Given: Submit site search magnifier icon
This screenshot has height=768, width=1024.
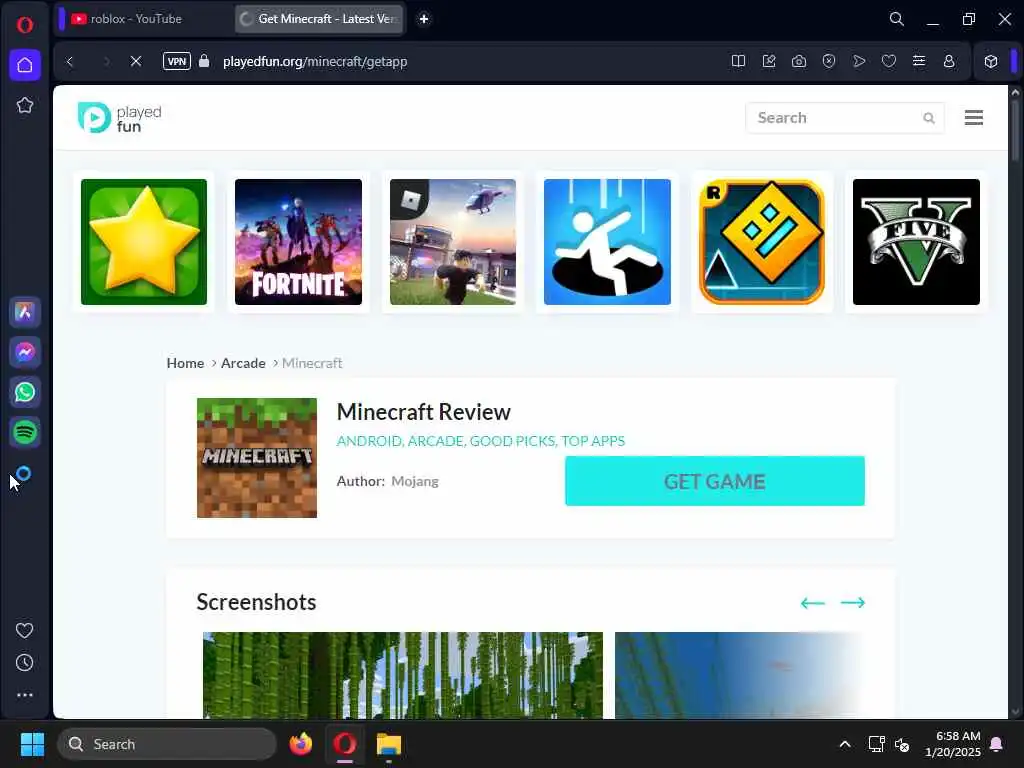Looking at the screenshot, I should [929, 118].
